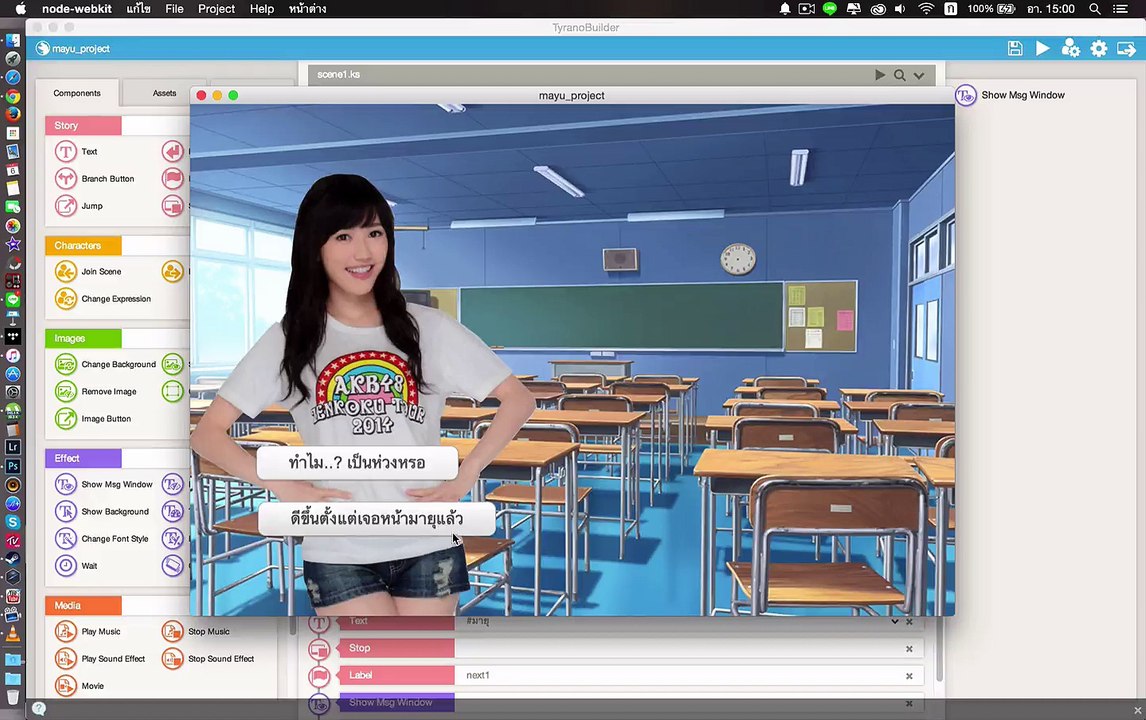Click the Stop component icon in timeline
The image size is (1146, 720).
click(x=319, y=648)
